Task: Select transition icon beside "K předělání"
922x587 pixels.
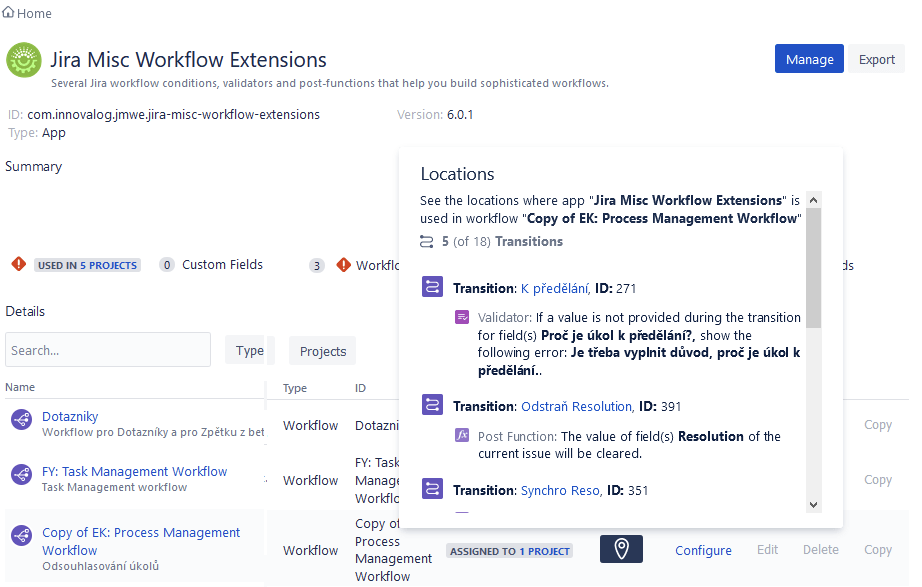Action: [x=432, y=286]
